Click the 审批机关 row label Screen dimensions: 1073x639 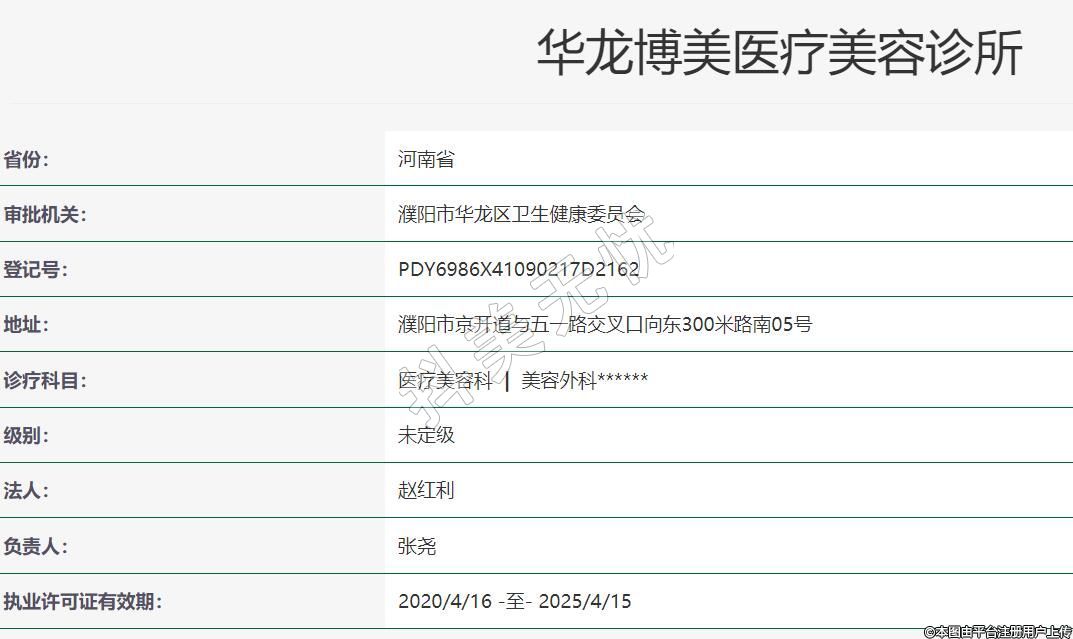click(45, 214)
